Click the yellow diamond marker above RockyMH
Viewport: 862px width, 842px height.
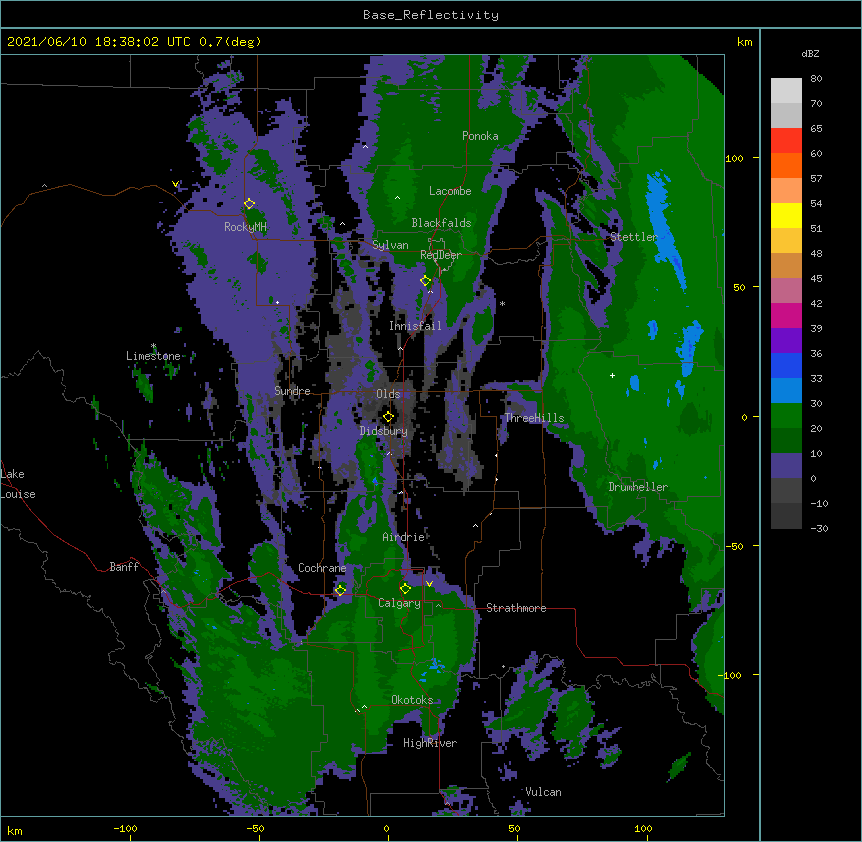pos(249,204)
